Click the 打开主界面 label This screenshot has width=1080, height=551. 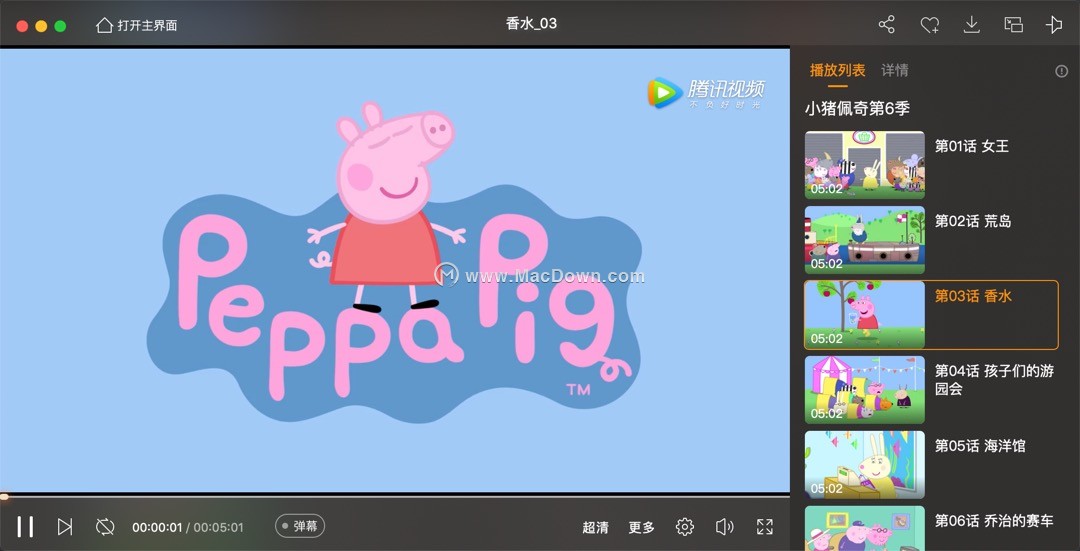point(147,25)
